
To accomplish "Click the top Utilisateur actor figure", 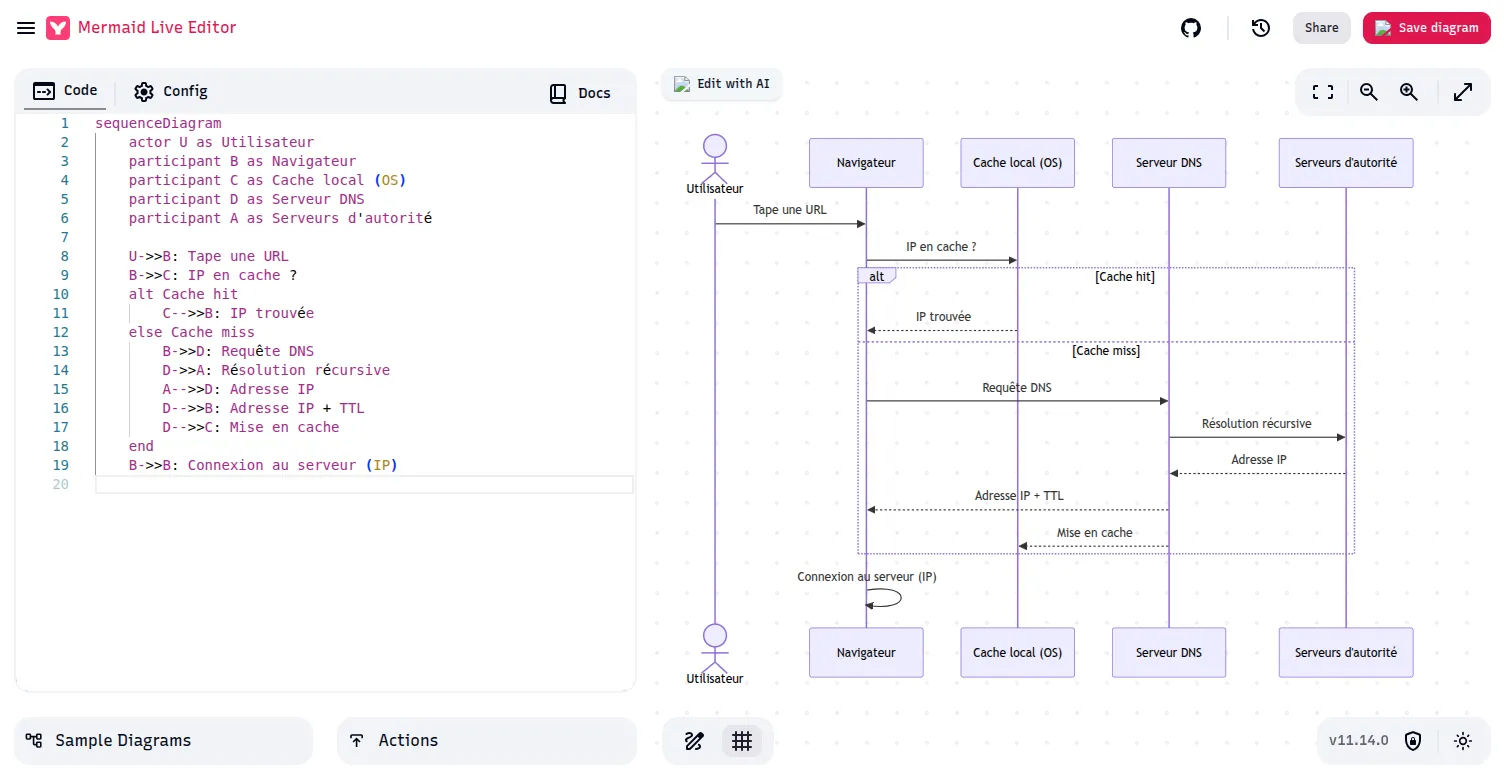I will 714,164.
